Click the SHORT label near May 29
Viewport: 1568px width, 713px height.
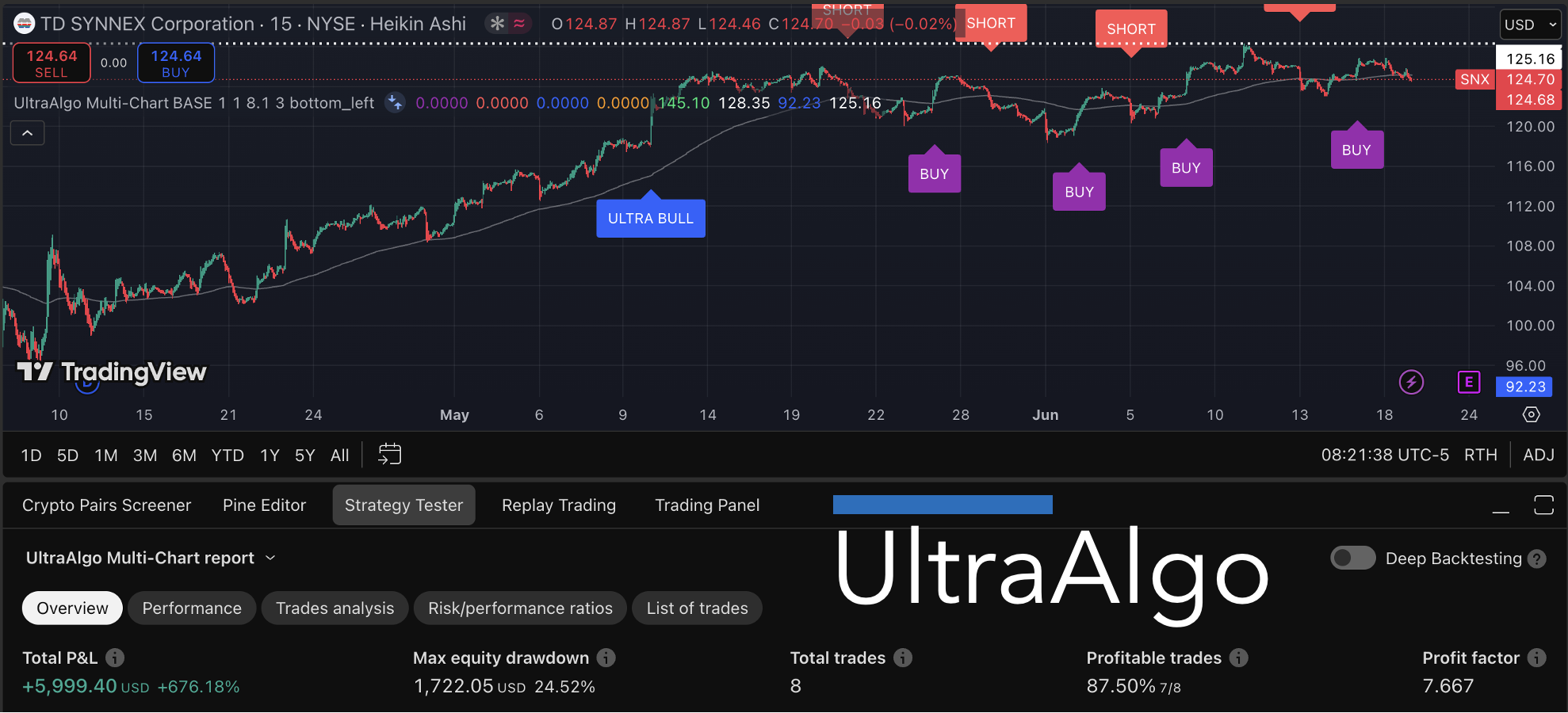pos(991,23)
